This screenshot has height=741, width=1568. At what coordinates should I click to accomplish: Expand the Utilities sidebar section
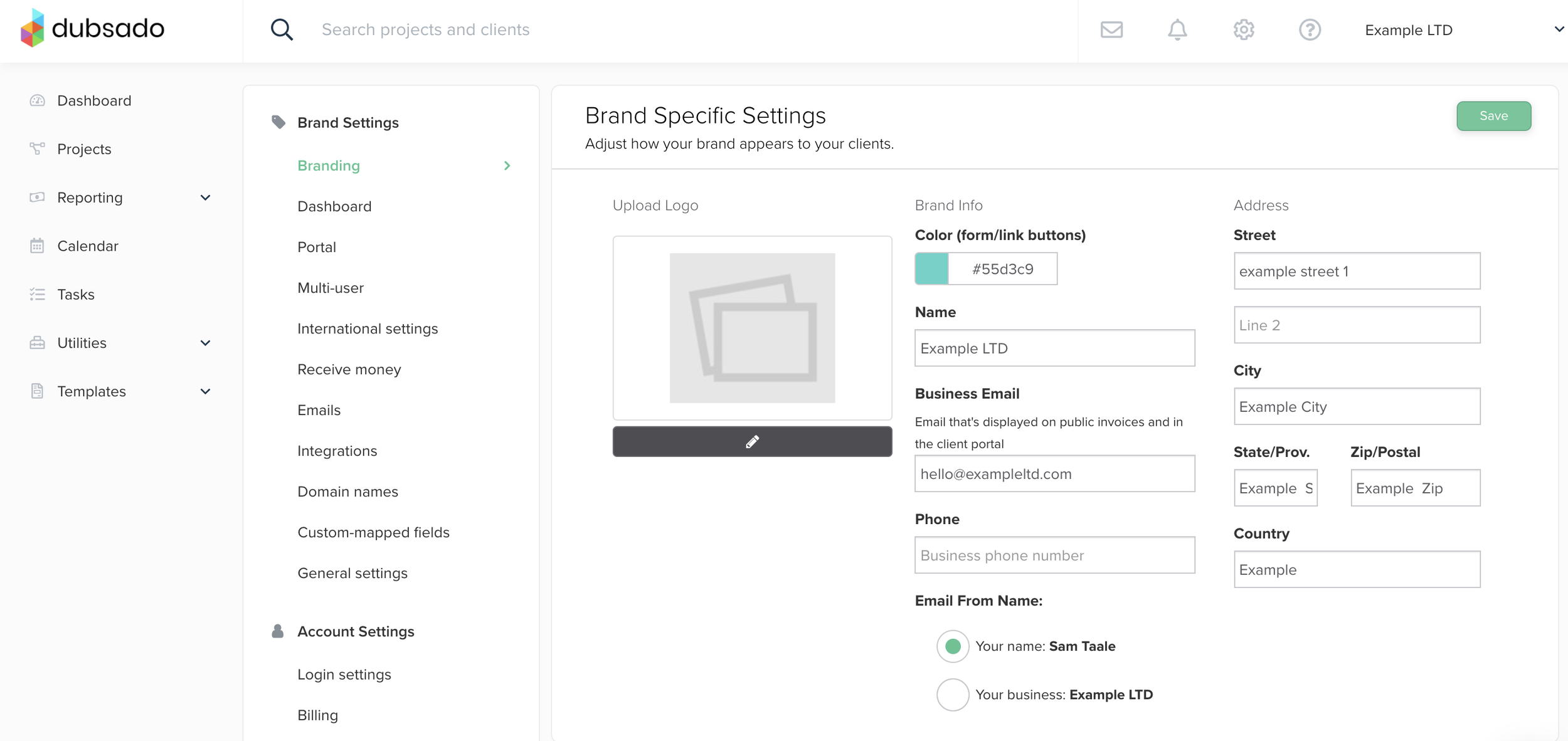click(x=205, y=343)
